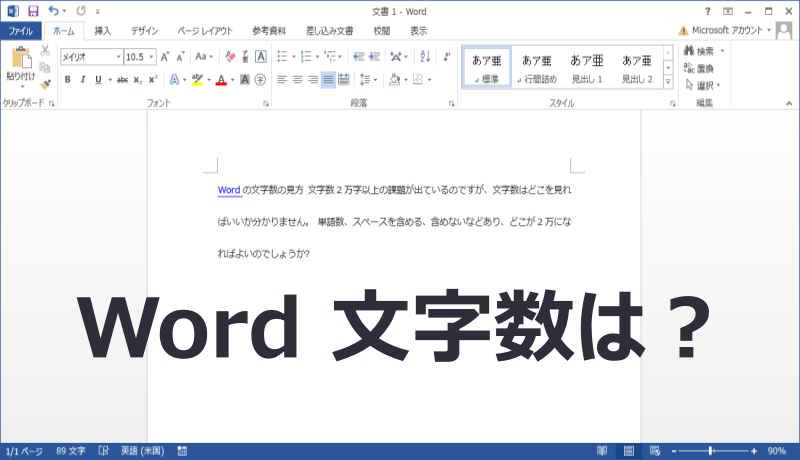
Task: Decrease indent of paragraph
Action: point(359,57)
